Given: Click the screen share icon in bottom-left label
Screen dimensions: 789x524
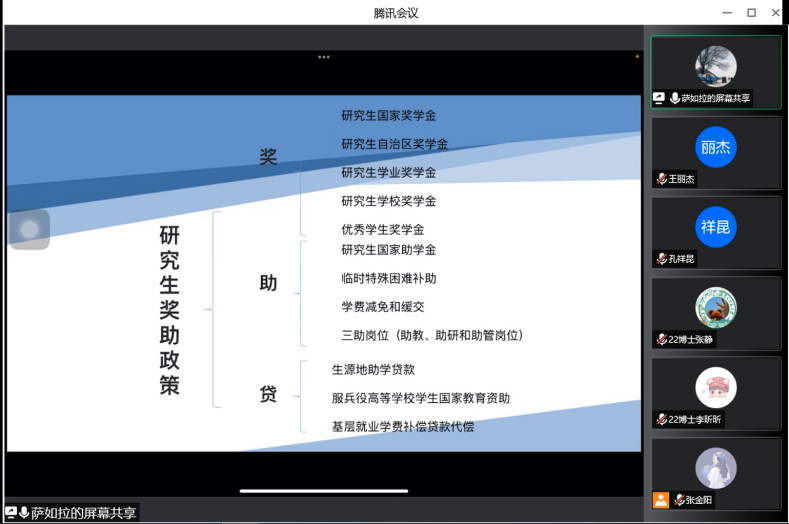Looking at the screenshot, I should (12, 513).
